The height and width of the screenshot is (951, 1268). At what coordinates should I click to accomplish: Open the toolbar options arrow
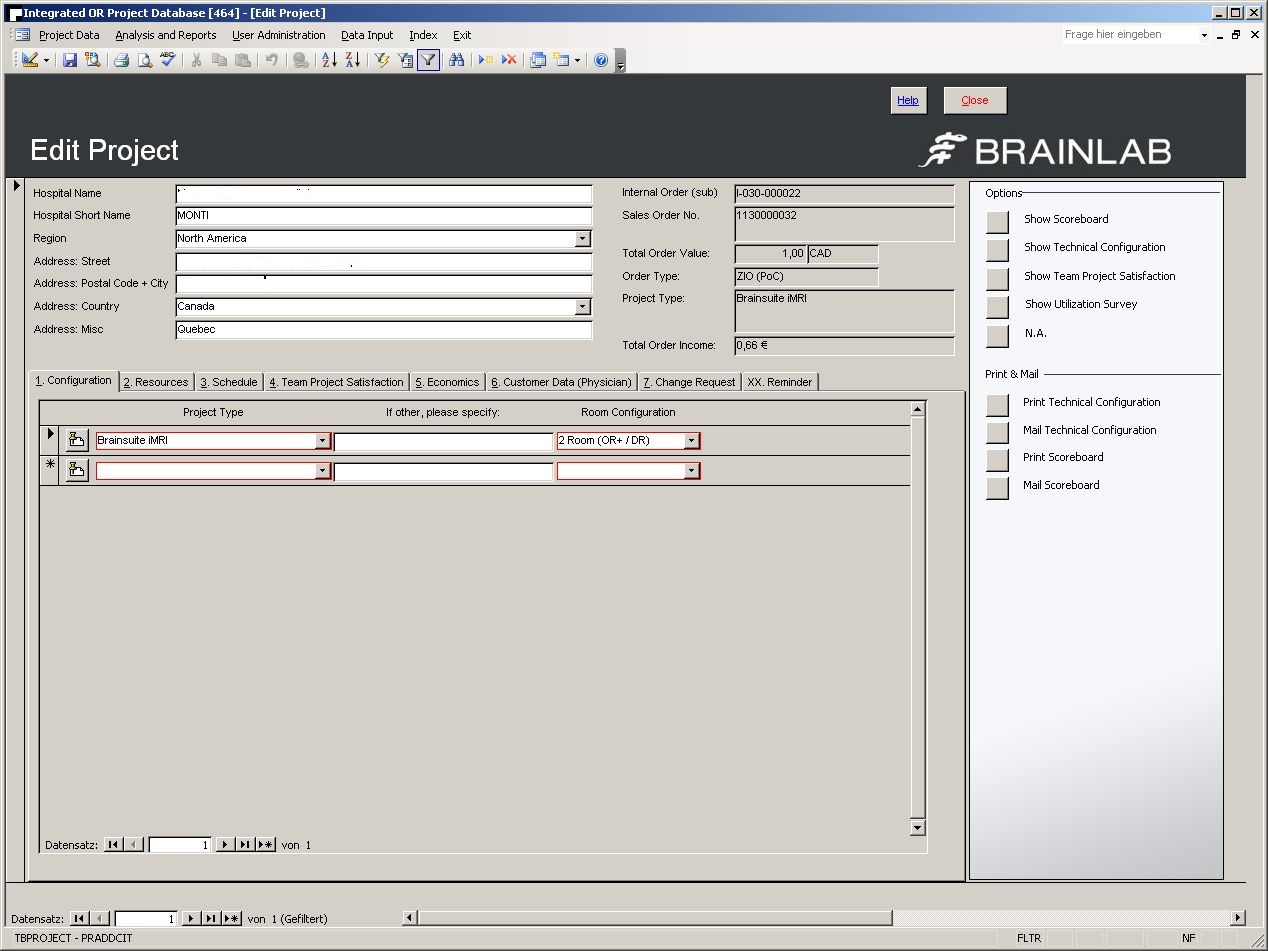[x=621, y=62]
